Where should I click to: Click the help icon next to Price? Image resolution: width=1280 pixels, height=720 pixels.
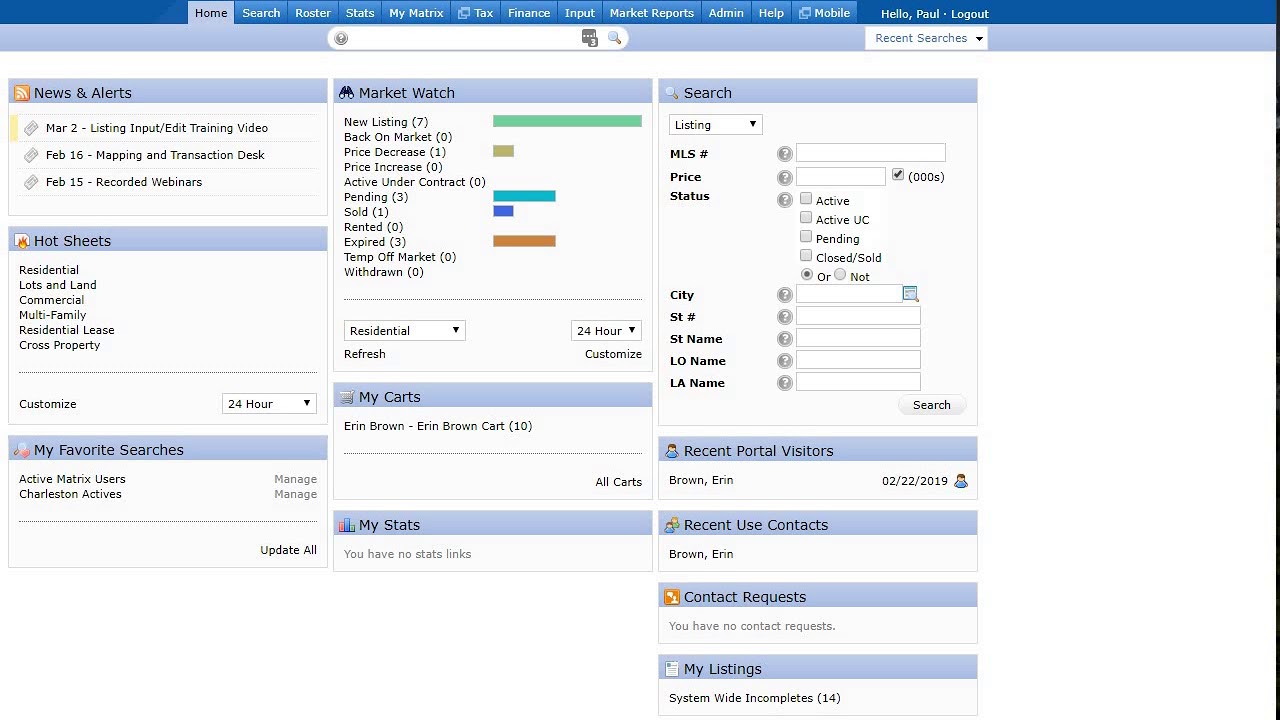[785, 177]
